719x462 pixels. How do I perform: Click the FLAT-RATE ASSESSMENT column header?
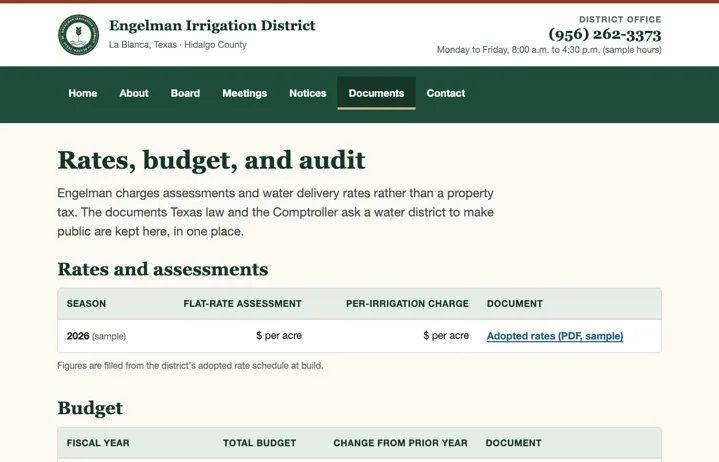[243, 303]
